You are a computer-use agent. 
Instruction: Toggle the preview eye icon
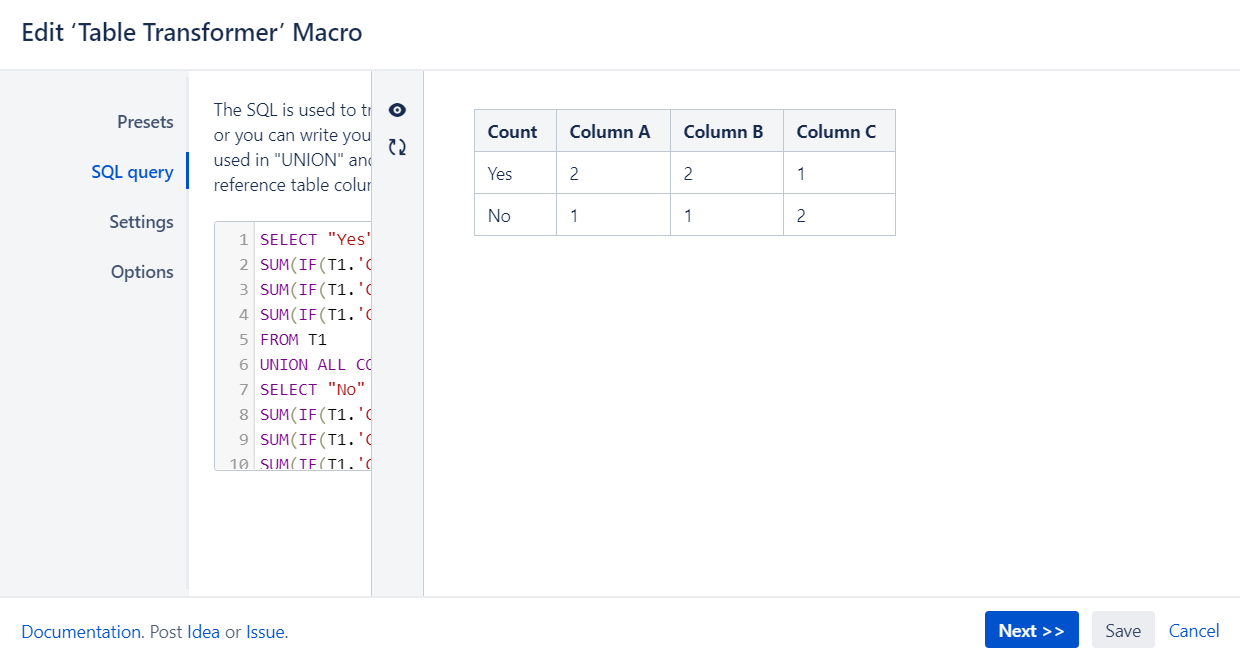[397, 110]
